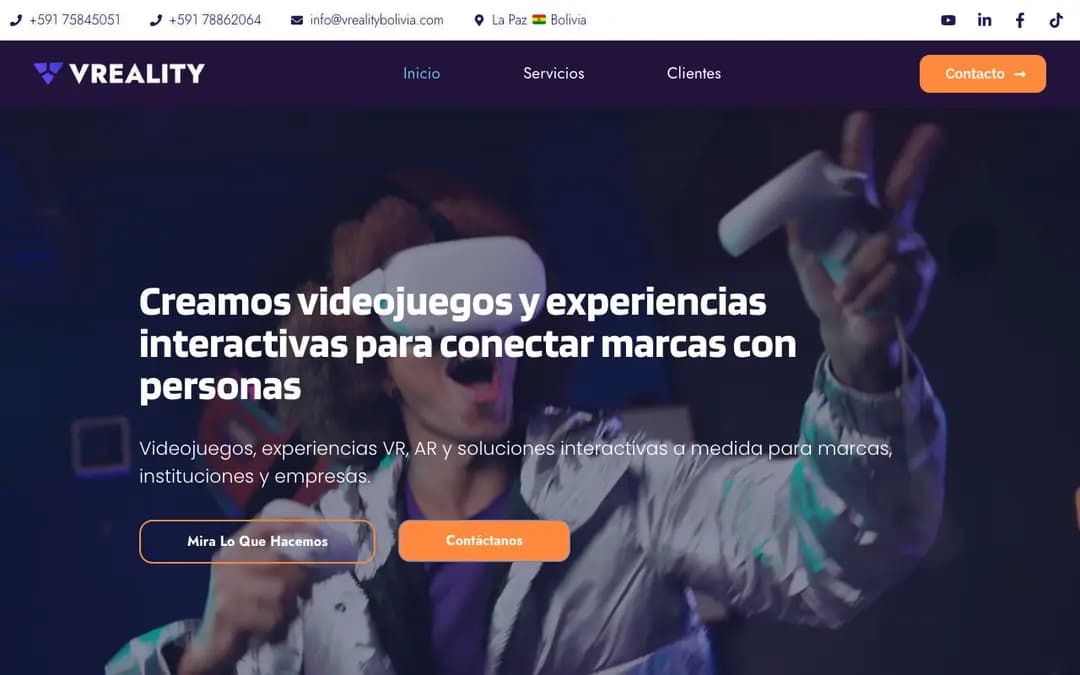The height and width of the screenshot is (675, 1080).
Task: Click the orange Contacto button in the header
Action: (982, 74)
